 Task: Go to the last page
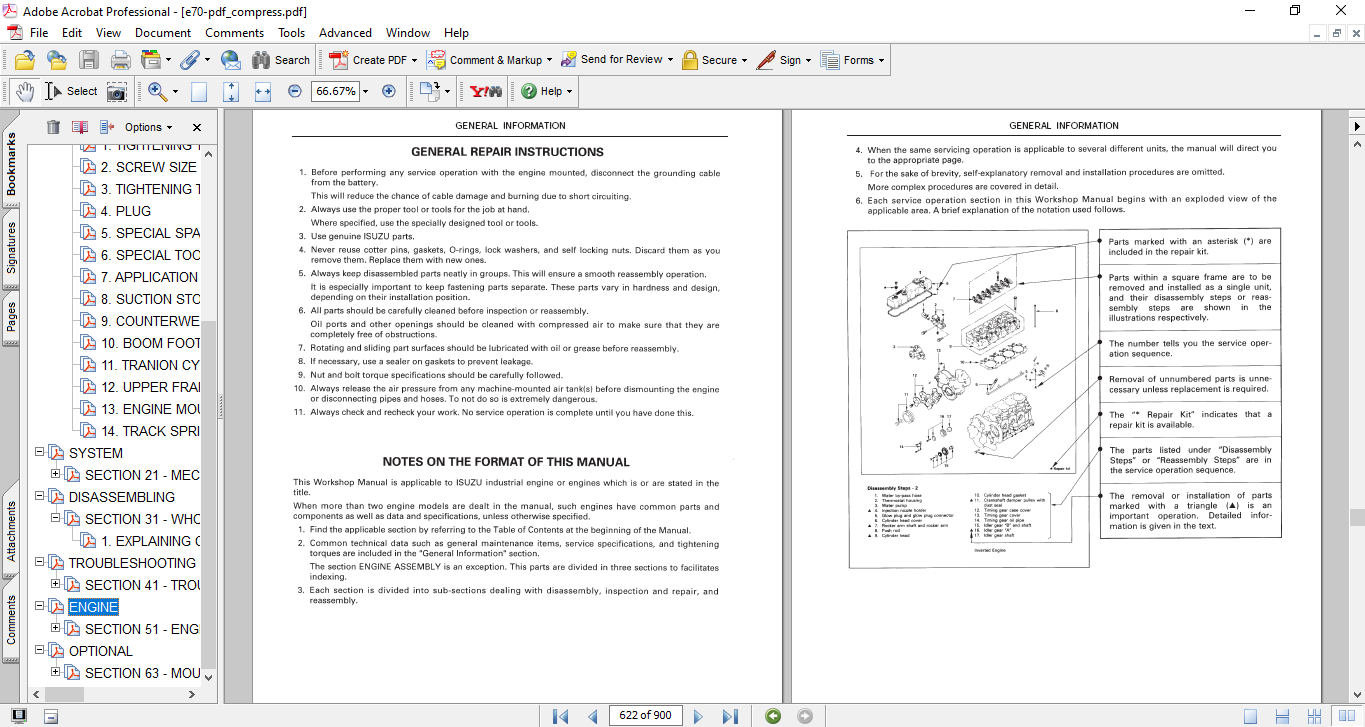click(x=730, y=716)
